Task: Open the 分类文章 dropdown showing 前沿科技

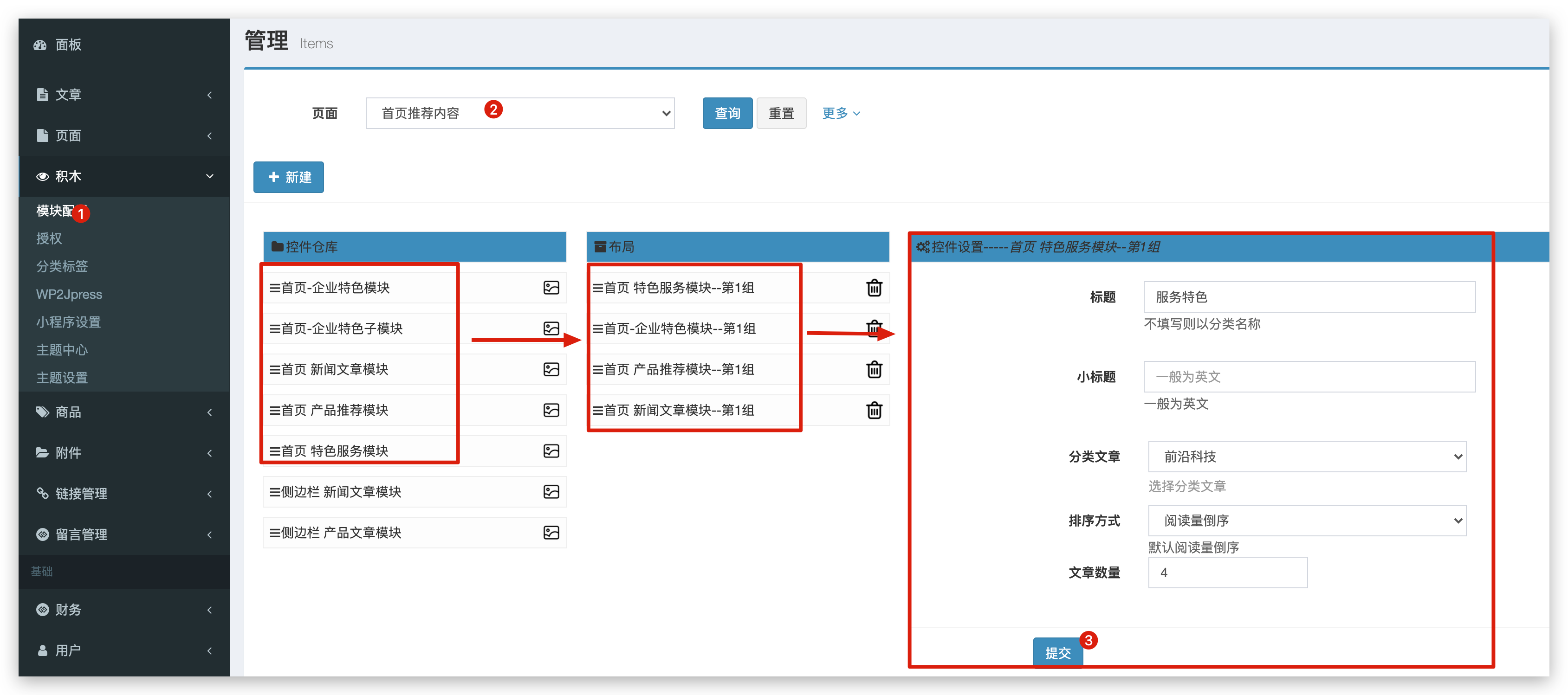Action: coord(1307,457)
